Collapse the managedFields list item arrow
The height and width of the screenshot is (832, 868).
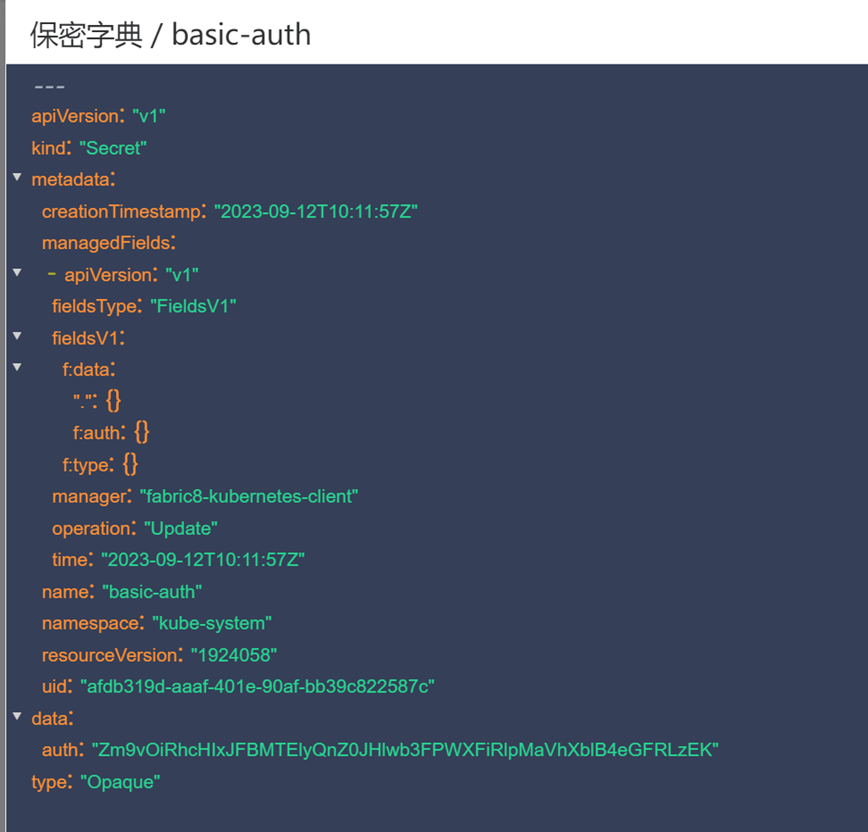[x=17, y=273]
